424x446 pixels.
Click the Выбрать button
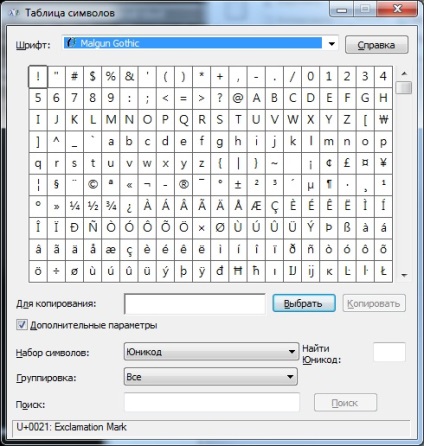(304, 303)
